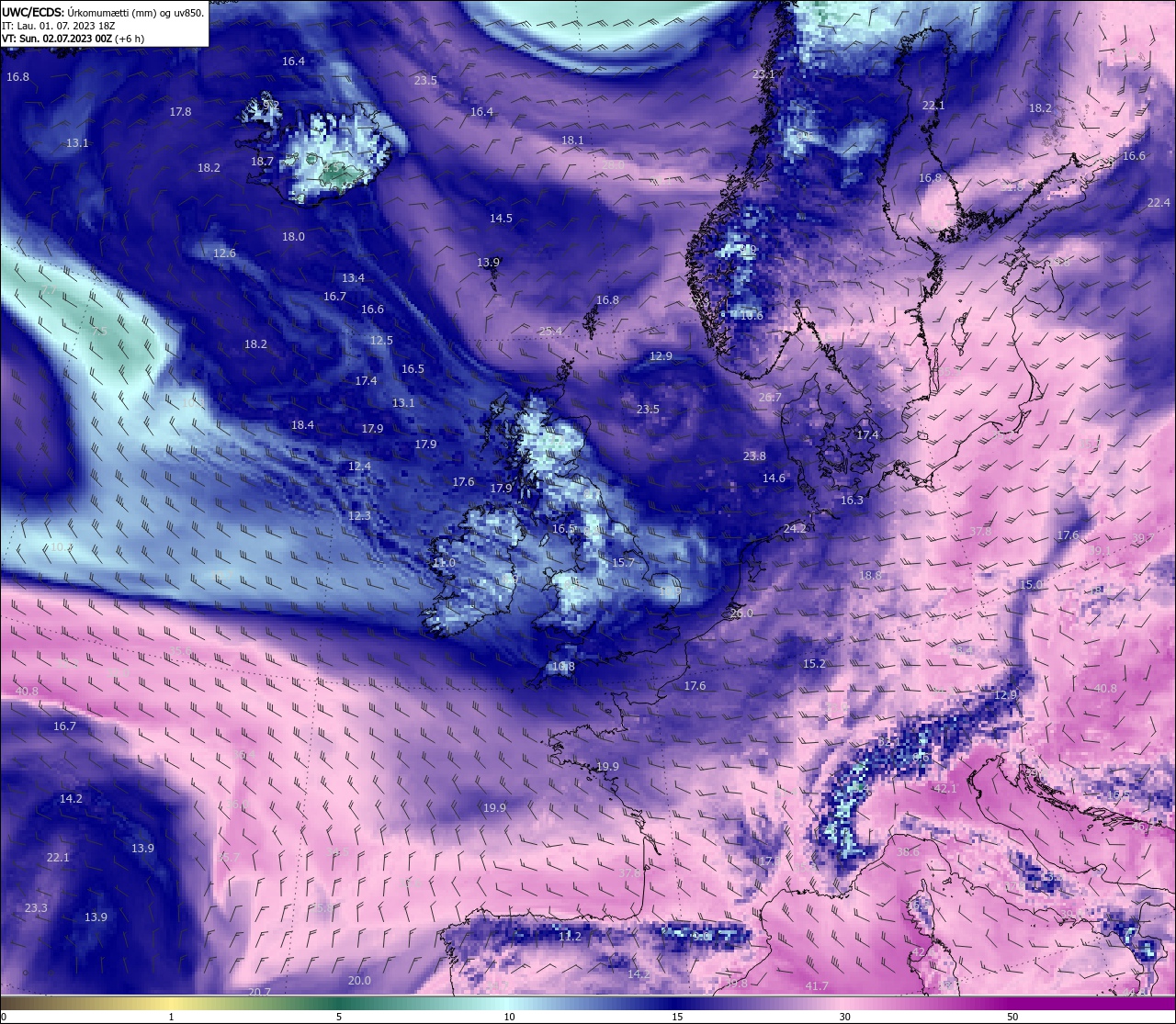
Task: Click the 18.0 value south of Iceland
Action: pyautogui.click(x=293, y=237)
